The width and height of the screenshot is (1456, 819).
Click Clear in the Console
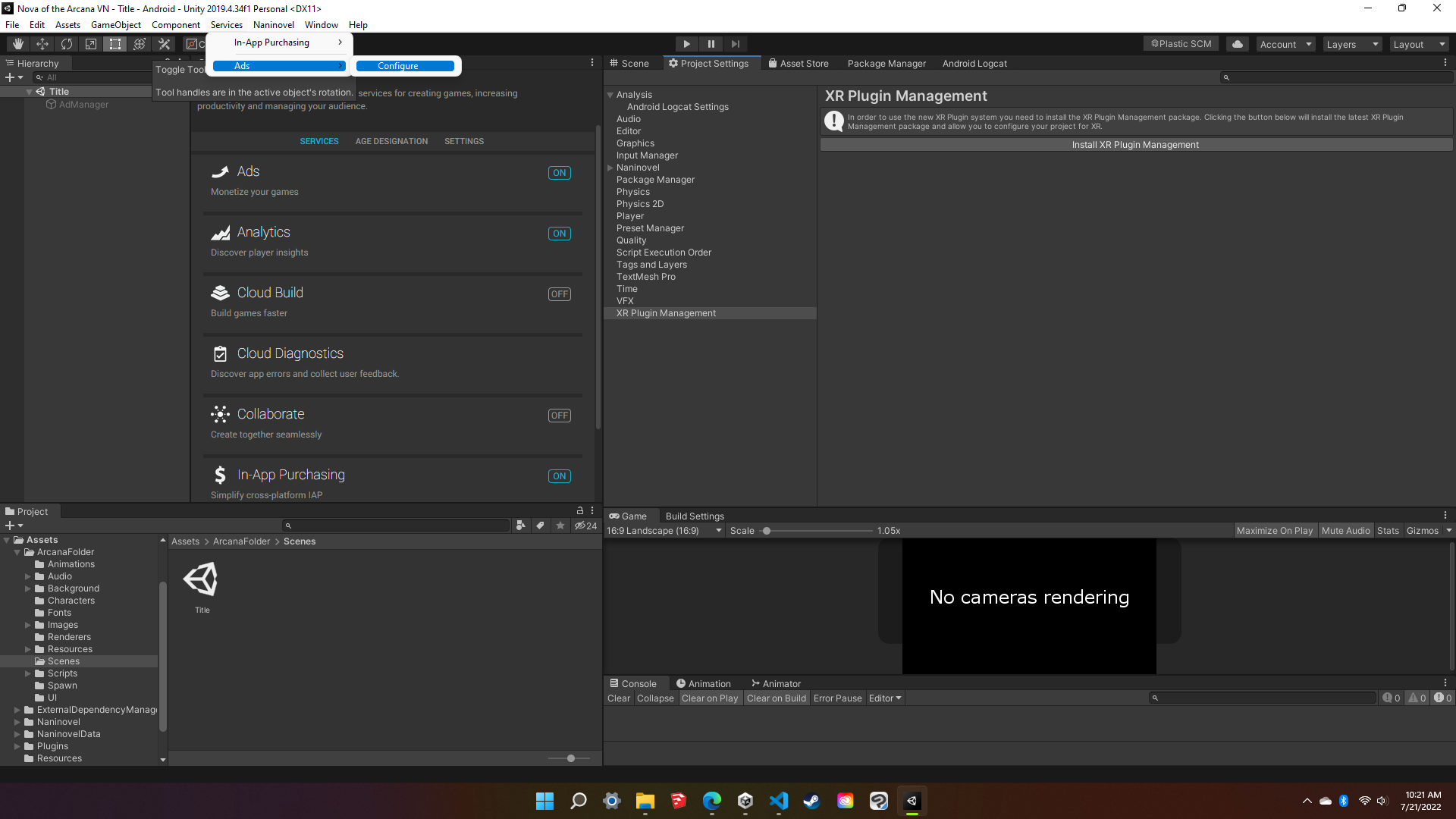click(x=618, y=698)
